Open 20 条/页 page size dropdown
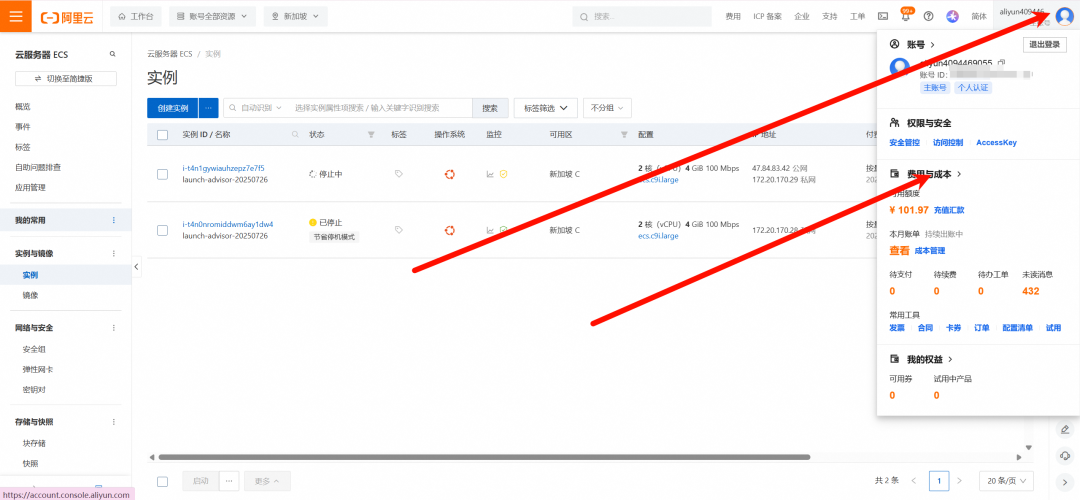Screen dimensions: 1080x500 pyautogui.click(x=1006, y=481)
